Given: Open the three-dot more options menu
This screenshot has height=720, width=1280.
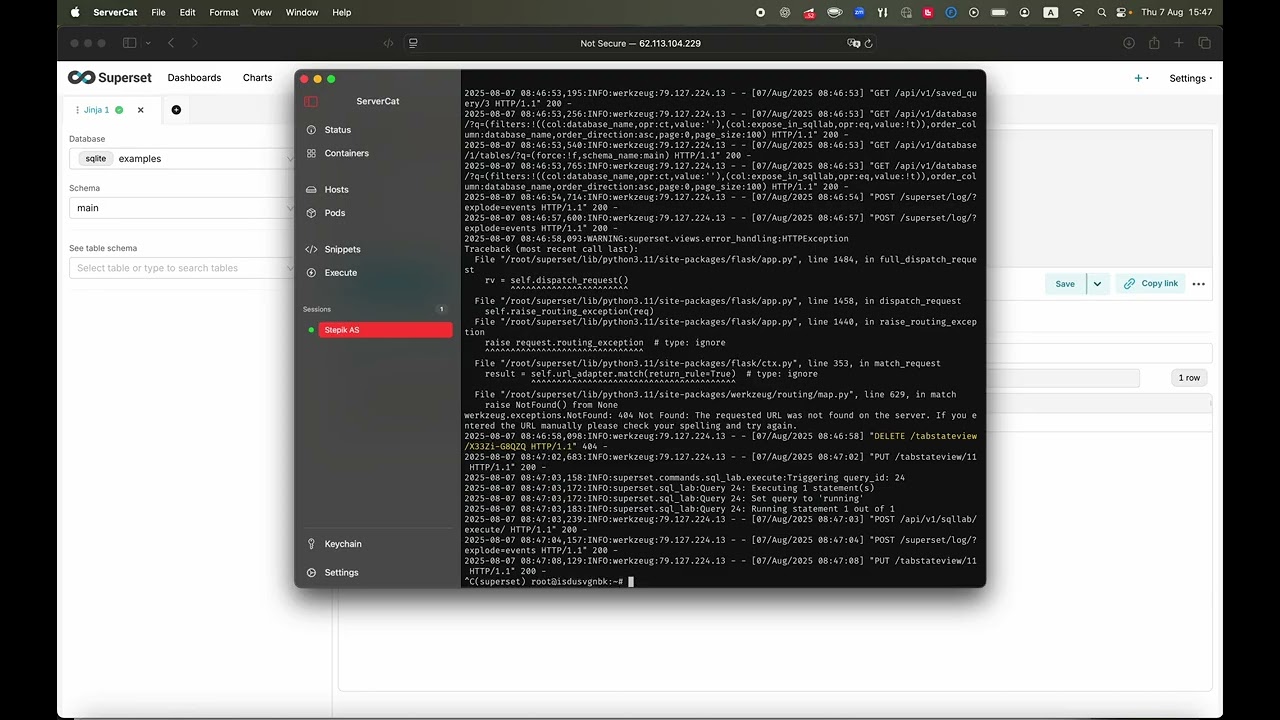Looking at the screenshot, I should tap(1199, 284).
